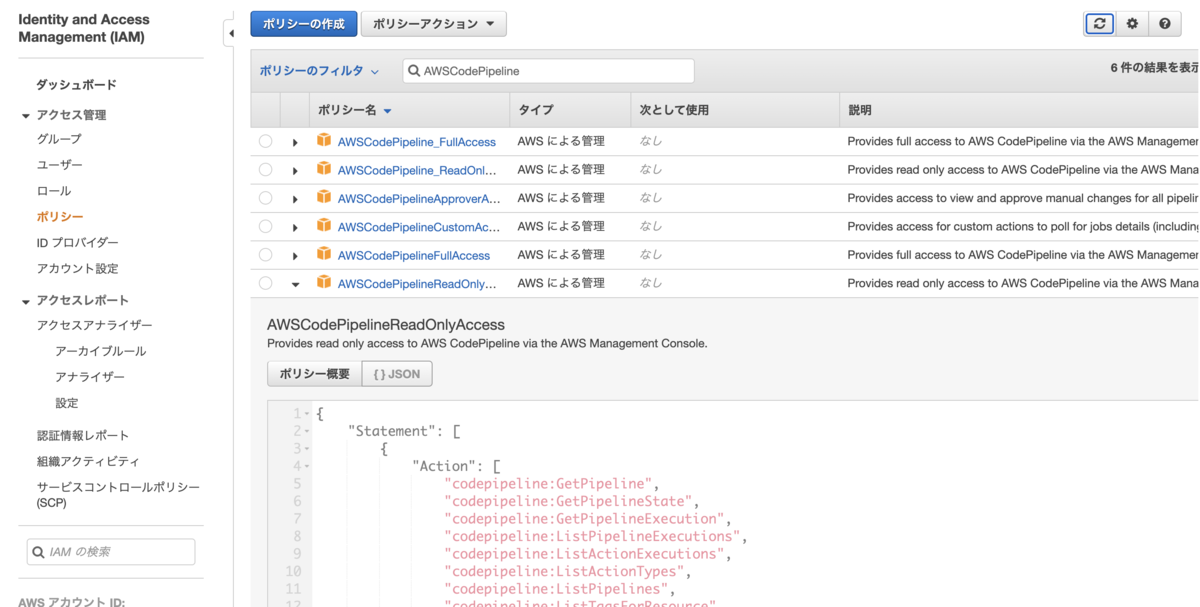Click the policy icon beside AWSCodePipelineCustomAc...
Screen dimensions: 1200x607
(x=324, y=226)
